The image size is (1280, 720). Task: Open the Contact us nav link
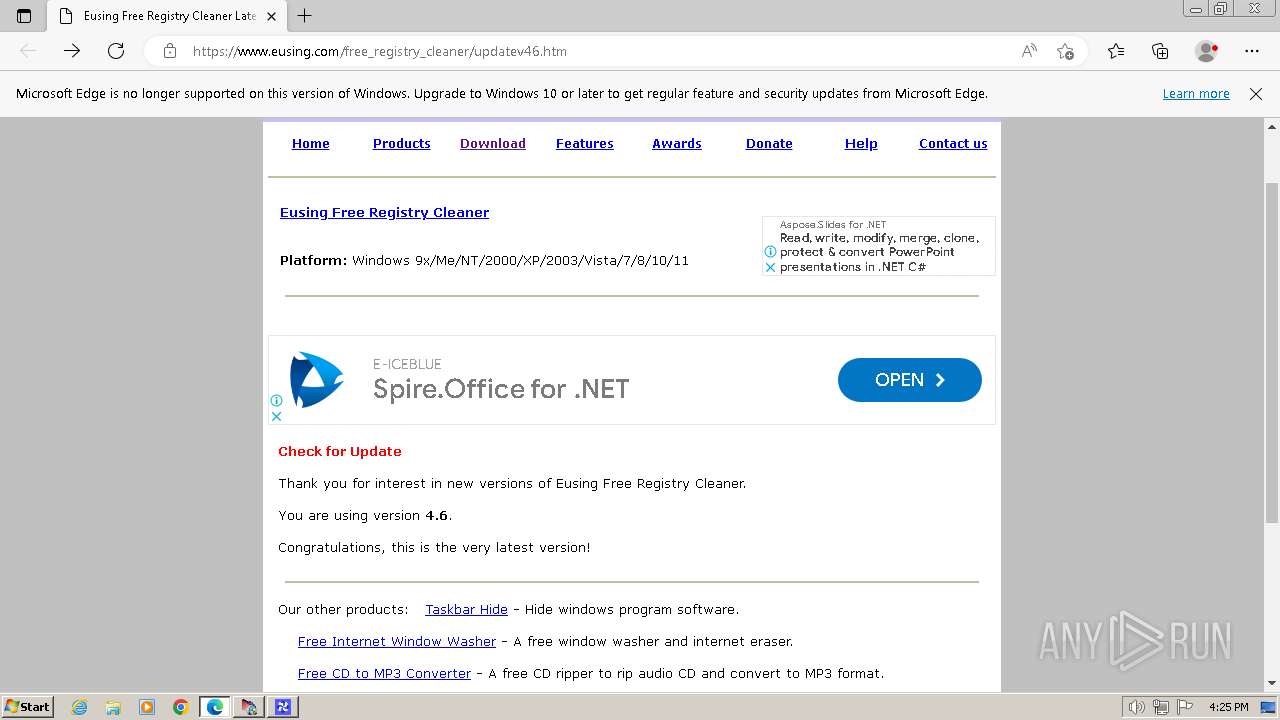953,144
